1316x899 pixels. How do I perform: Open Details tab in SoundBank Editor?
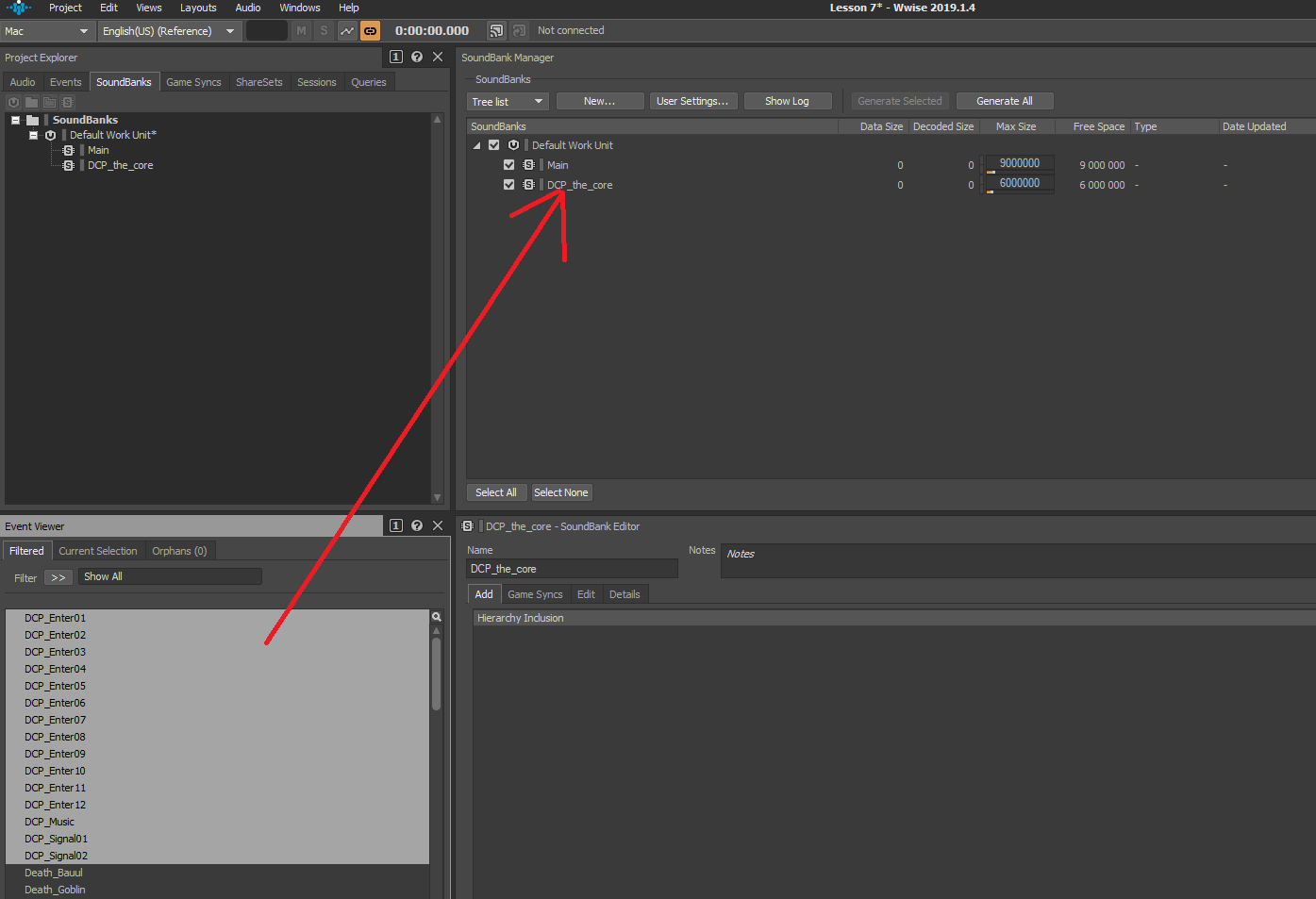pyautogui.click(x=625, y=594)
